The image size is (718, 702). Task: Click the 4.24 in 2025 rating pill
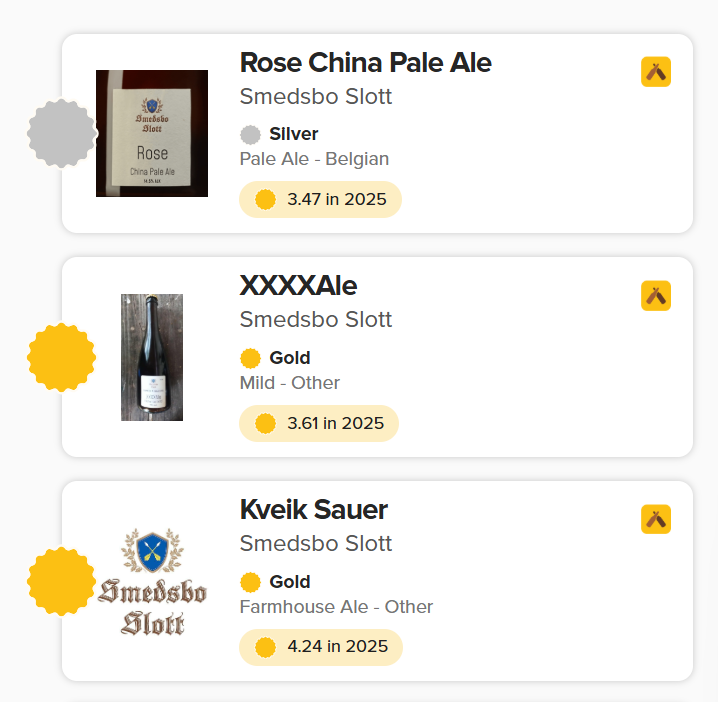pyautogui.click(x=321, y=647)
